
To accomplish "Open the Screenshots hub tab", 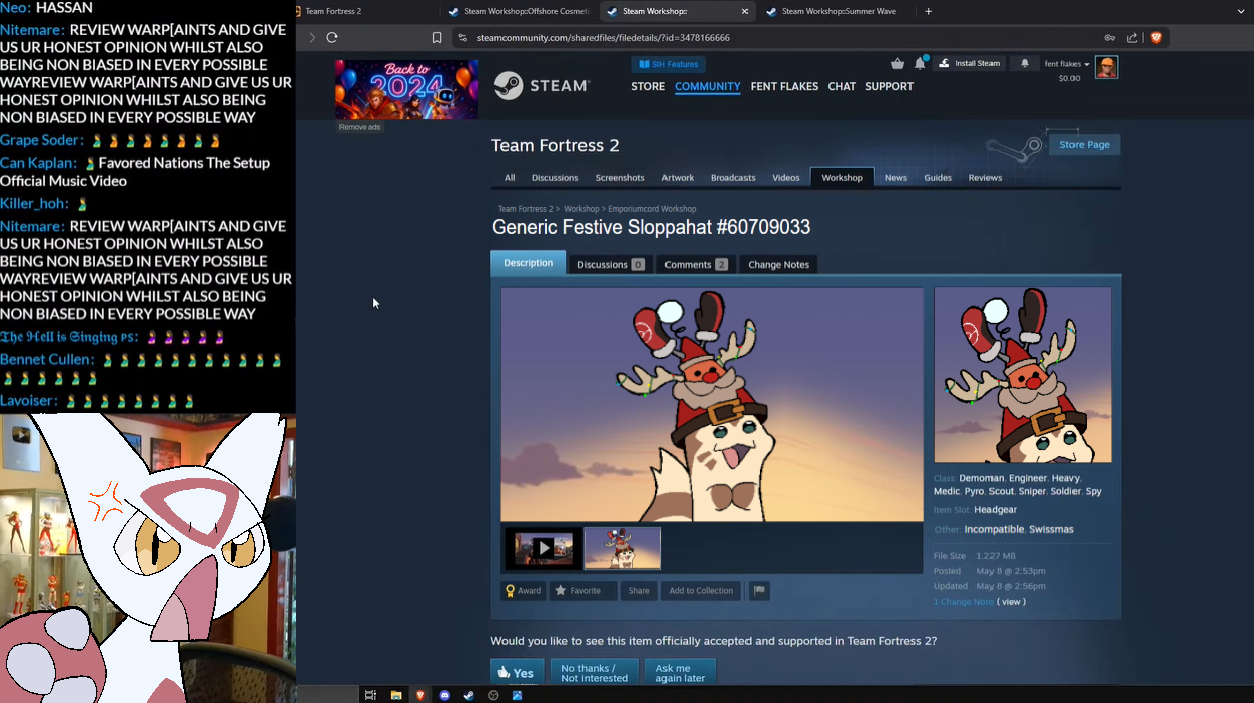I will [620, 177].
